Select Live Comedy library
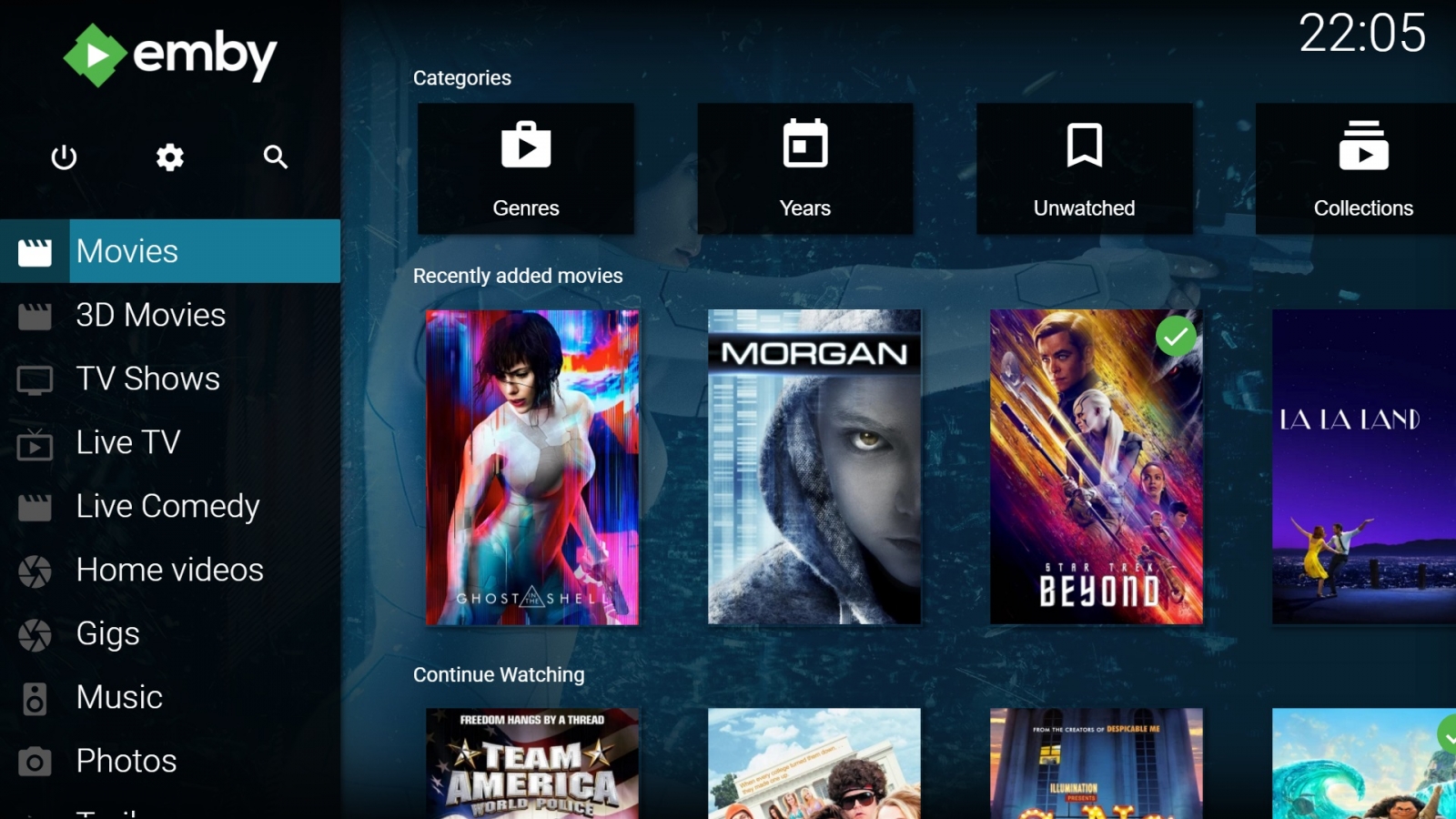1456x819 pixels. (170, 506)
